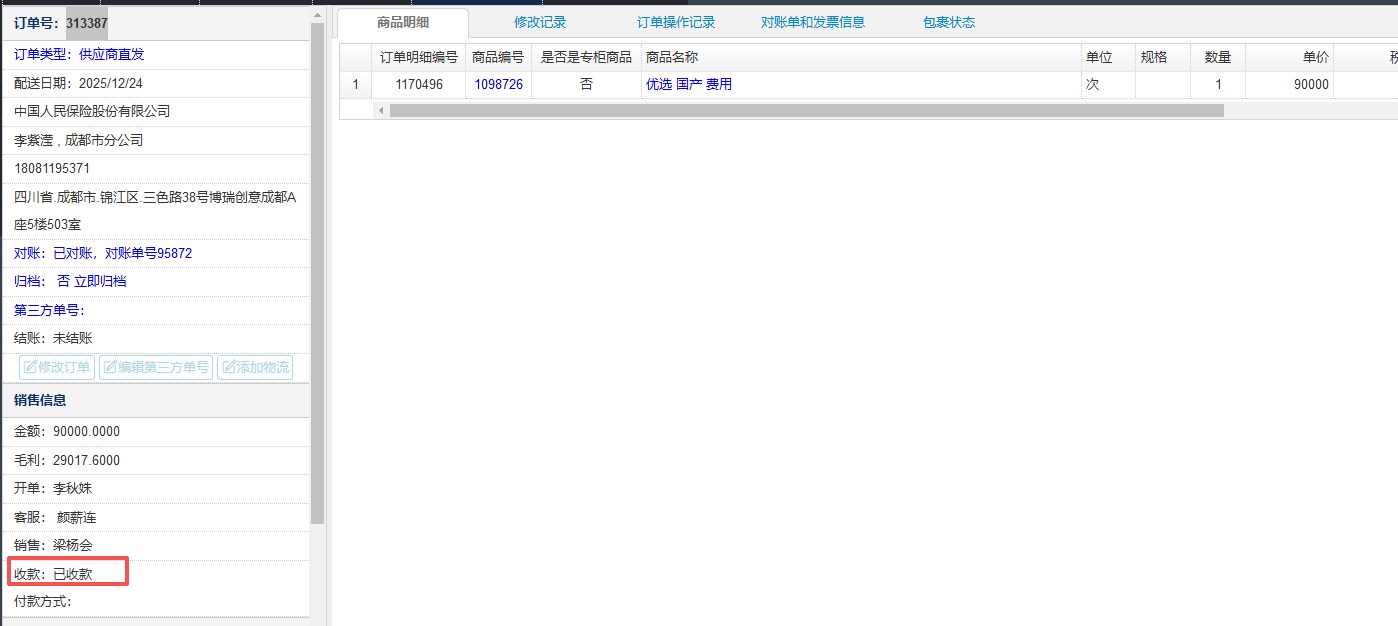Select the 商品明细 tab

[403, 22]
